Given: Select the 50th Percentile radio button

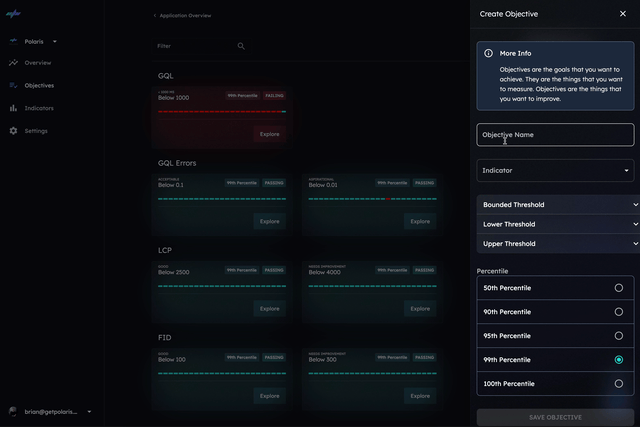Looking at the screenshot, I should (x=619, y=288).
